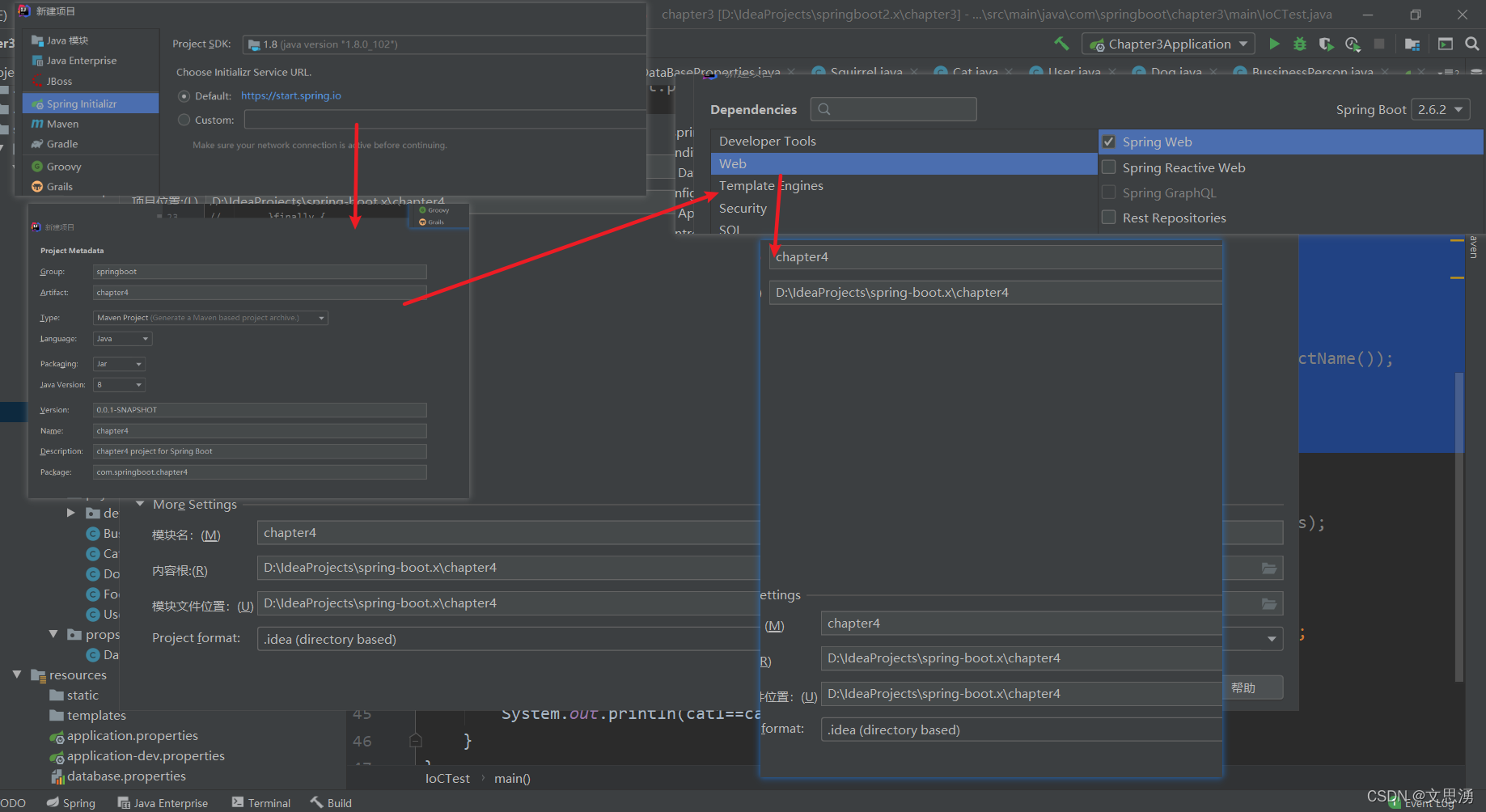Click the Build project hammer icon
The width and height of the screenshot is (1486, 812).
click(1061, 44)
